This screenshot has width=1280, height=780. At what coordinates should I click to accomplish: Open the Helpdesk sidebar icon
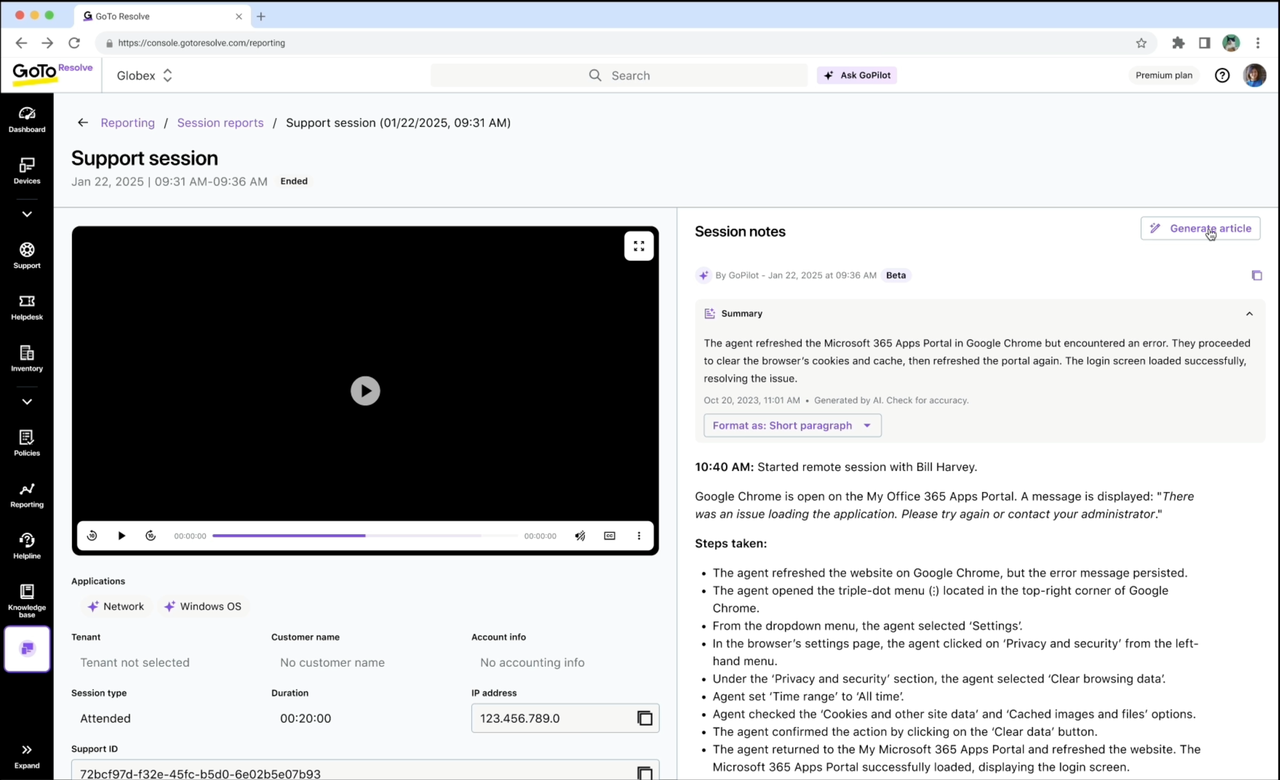pyautogui.click(x=27, y=307)
